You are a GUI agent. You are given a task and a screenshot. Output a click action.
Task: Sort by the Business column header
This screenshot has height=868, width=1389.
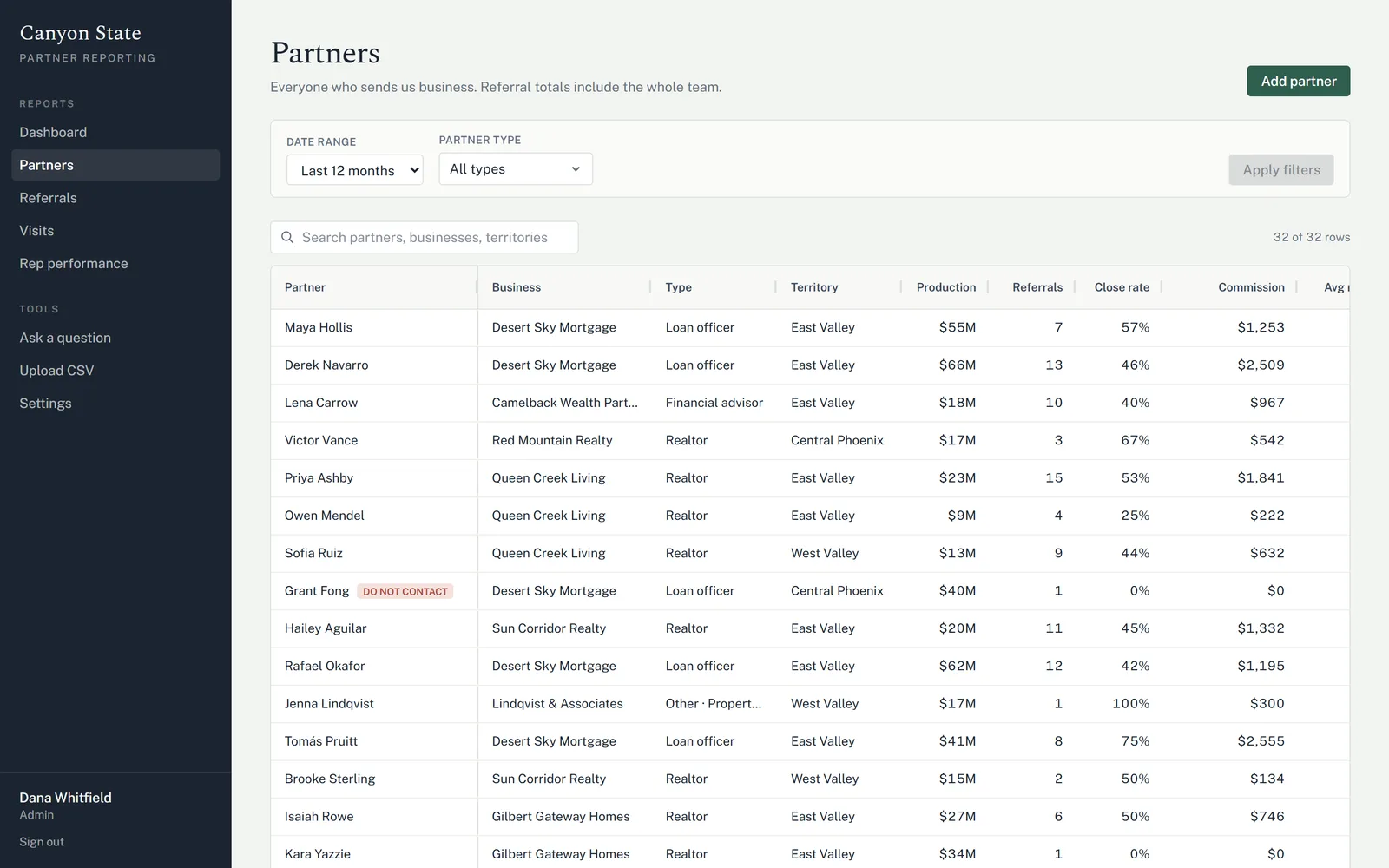517,287
